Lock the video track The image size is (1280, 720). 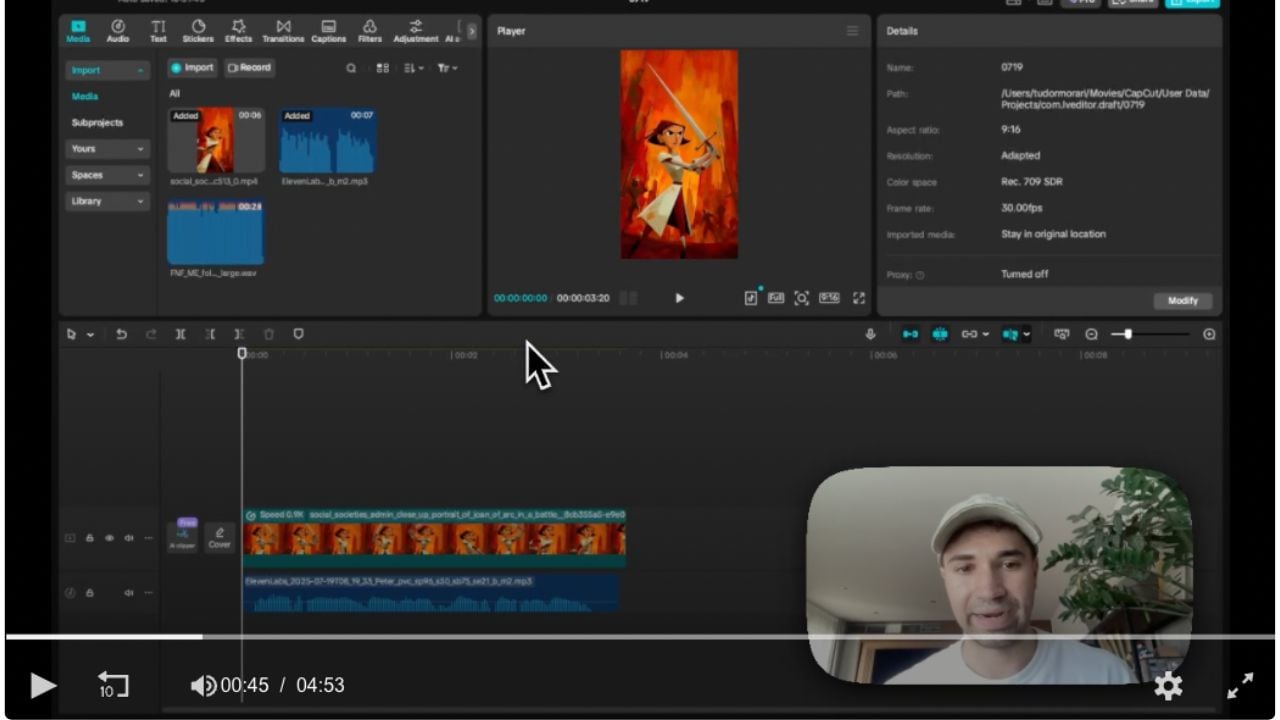click(x=89, y=538)
